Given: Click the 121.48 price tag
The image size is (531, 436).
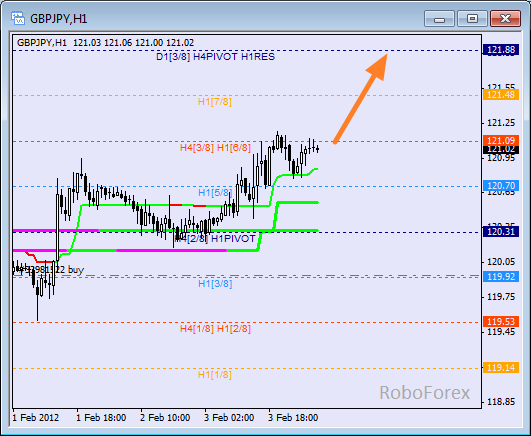Looking at the screenshot, I should pyautogui.click(x=501, y=95).
